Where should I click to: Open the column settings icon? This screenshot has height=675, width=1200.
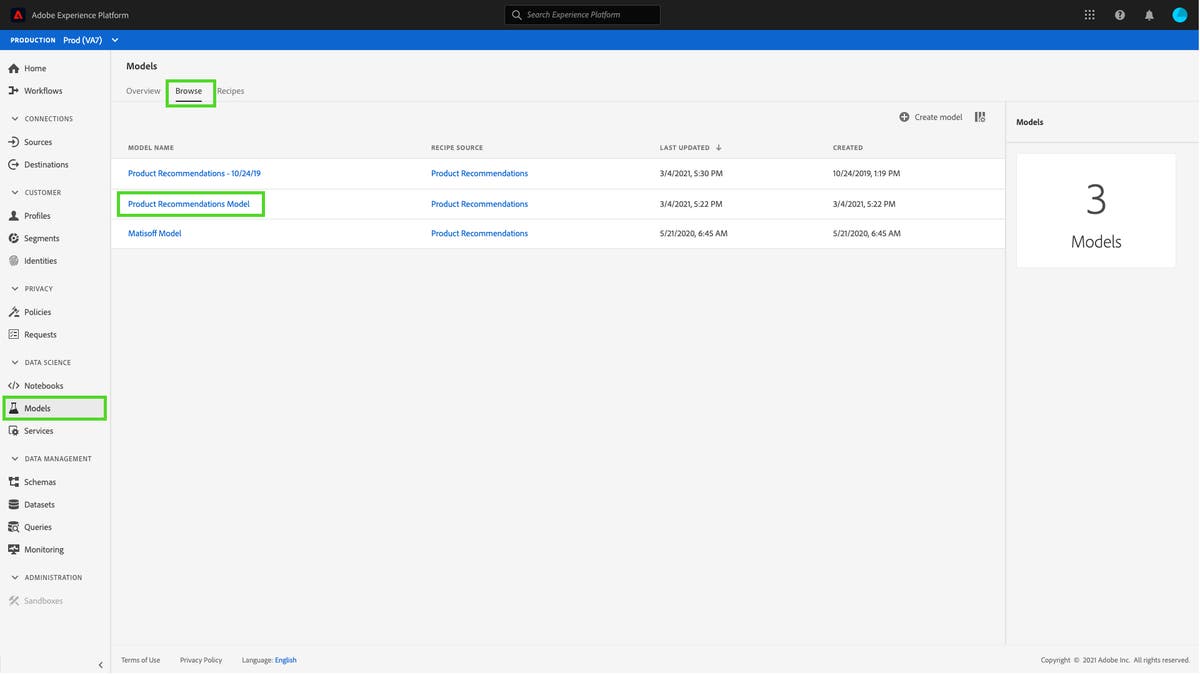(x=980, y=117)
